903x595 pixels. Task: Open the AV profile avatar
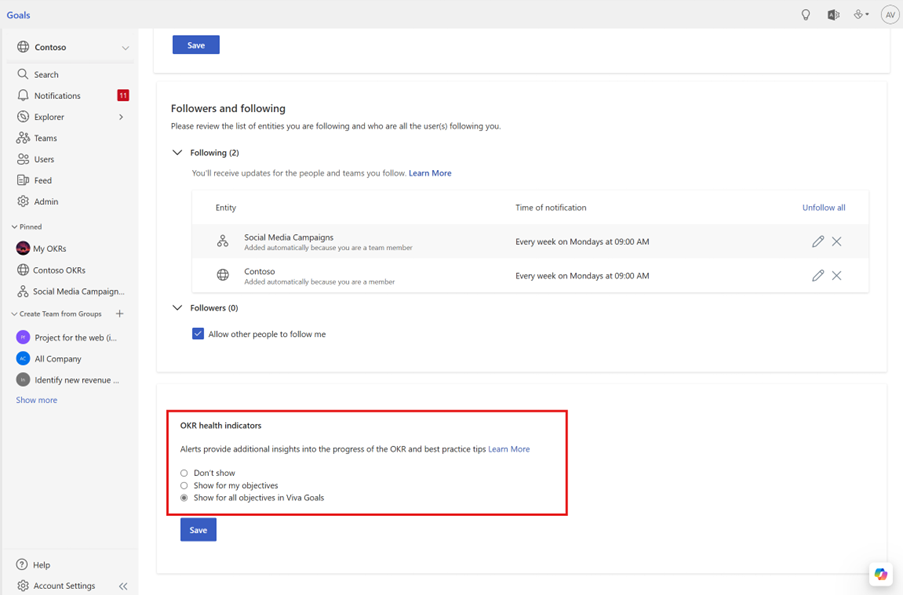(x=889, y=15)
